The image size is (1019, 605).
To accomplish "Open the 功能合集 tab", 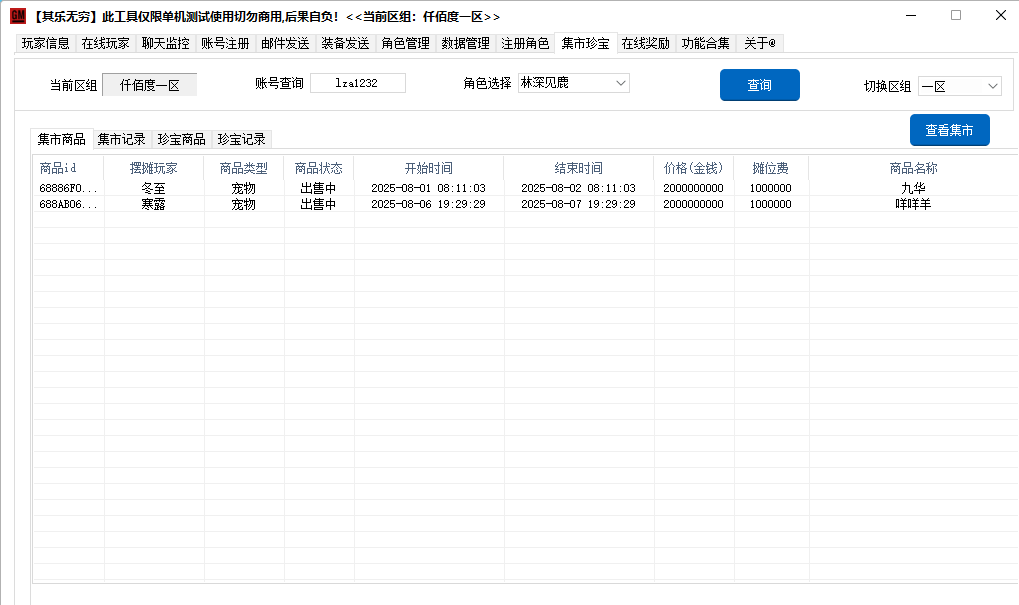I will (706, 43).
